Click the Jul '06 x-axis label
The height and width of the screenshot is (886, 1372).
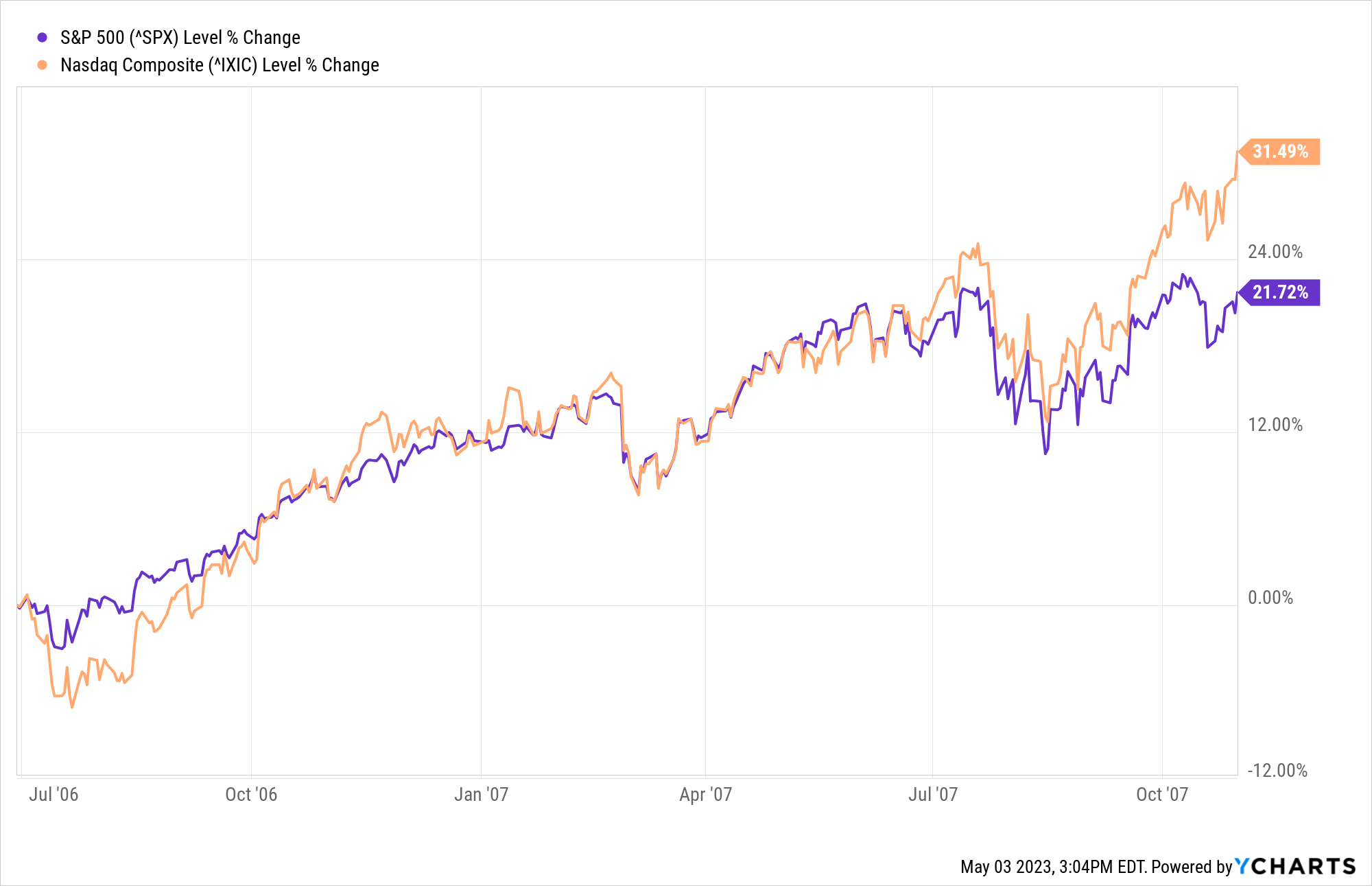[x=54, y=795]
